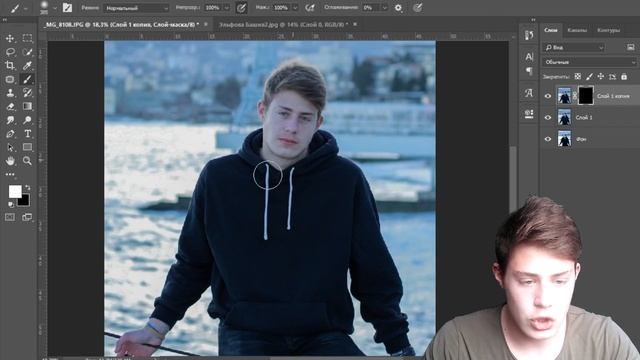Image resolution: width=640 pixels, height=360 pixels.
Task: Open the Character panel icon
Action: click(529, 56)
